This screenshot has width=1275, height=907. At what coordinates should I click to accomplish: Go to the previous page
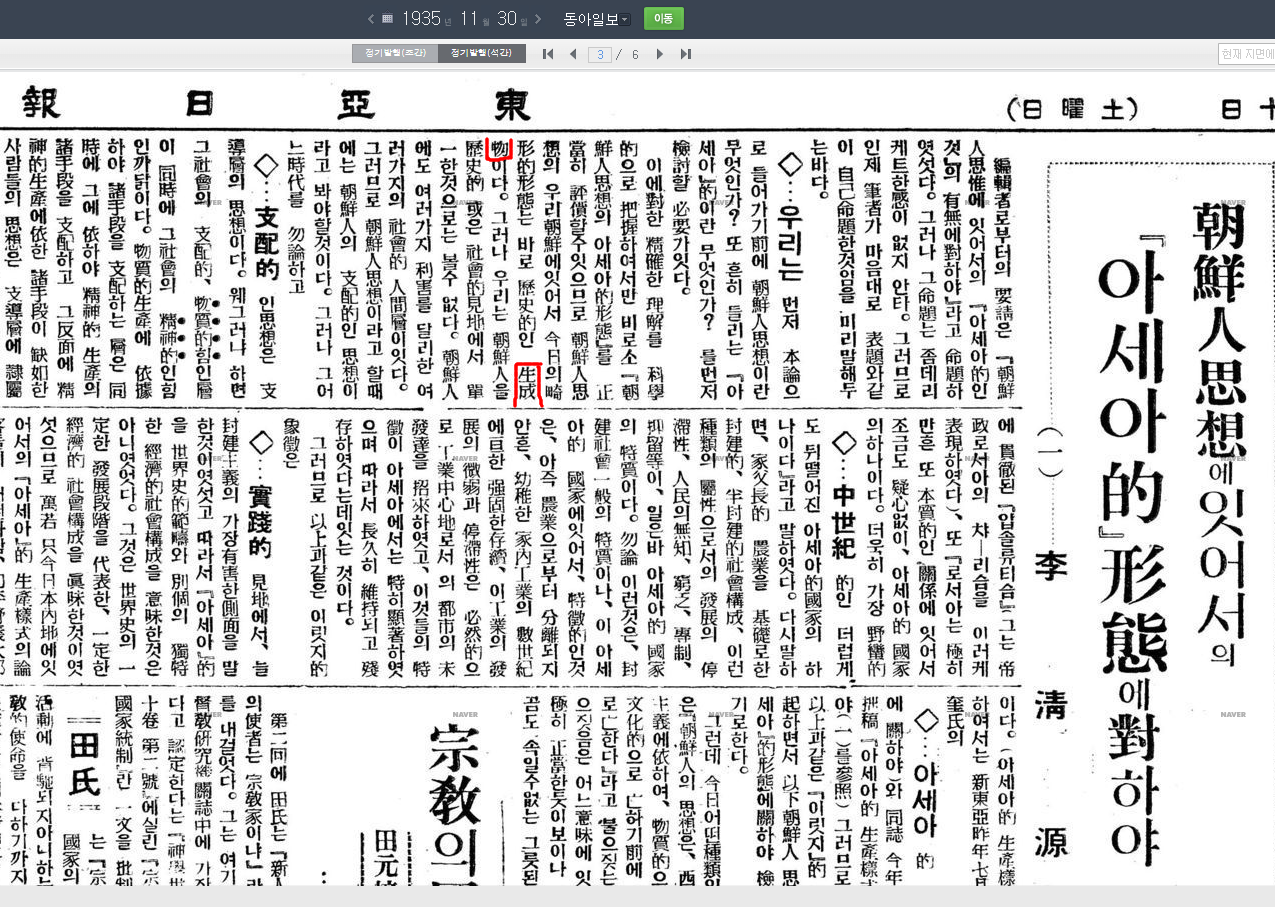click(x=573, y=54)
